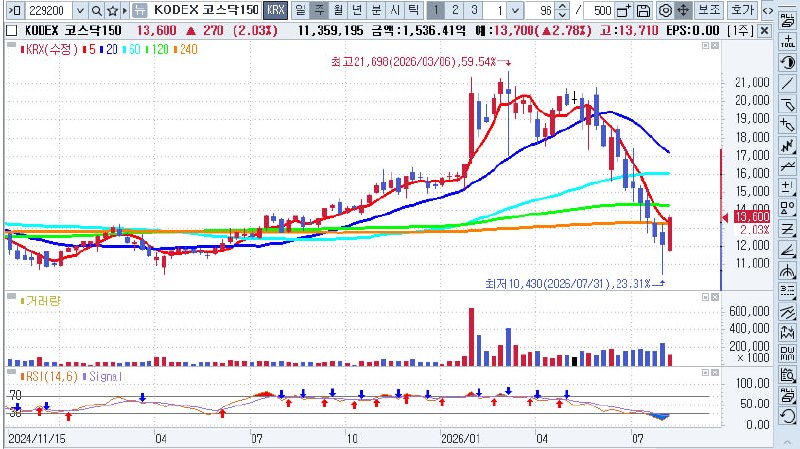Click the 호가 order book button
Viewport: 800px width, 449px height.
tap(742, 10)
